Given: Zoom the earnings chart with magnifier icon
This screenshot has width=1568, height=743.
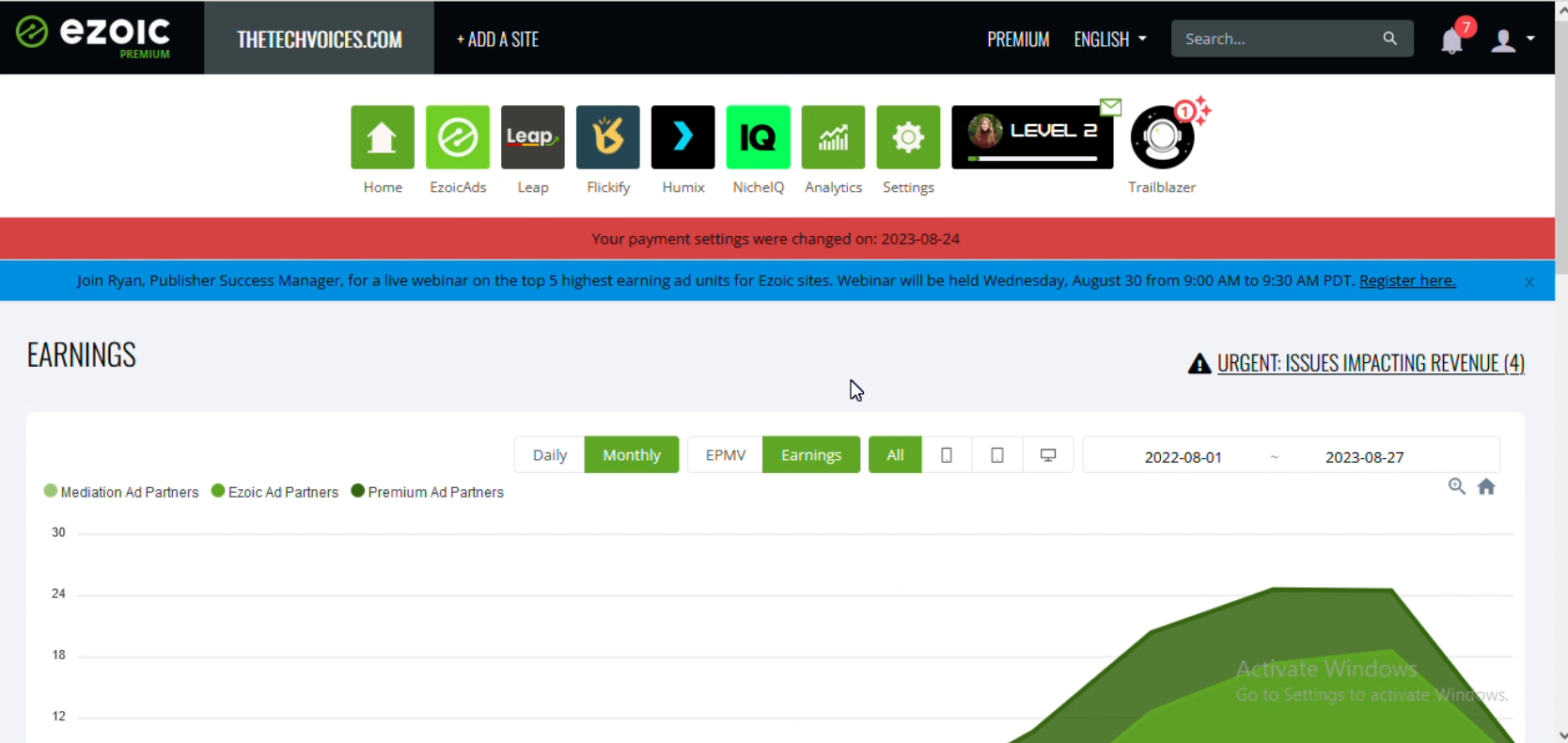Looking at the screenshot, I should (x=1457, y=486).
